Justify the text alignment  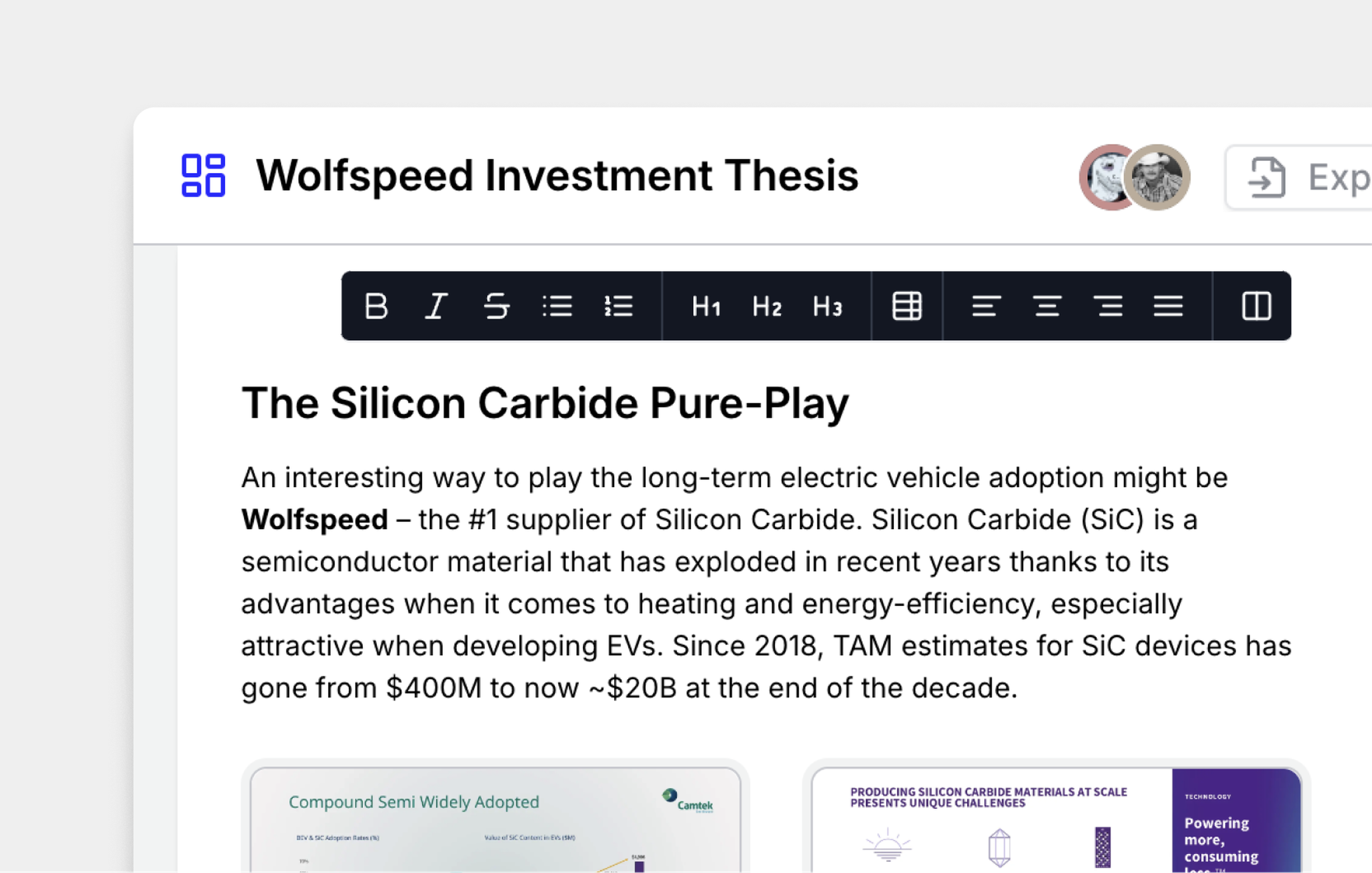pyautogui.click(x=1168, y=306)
